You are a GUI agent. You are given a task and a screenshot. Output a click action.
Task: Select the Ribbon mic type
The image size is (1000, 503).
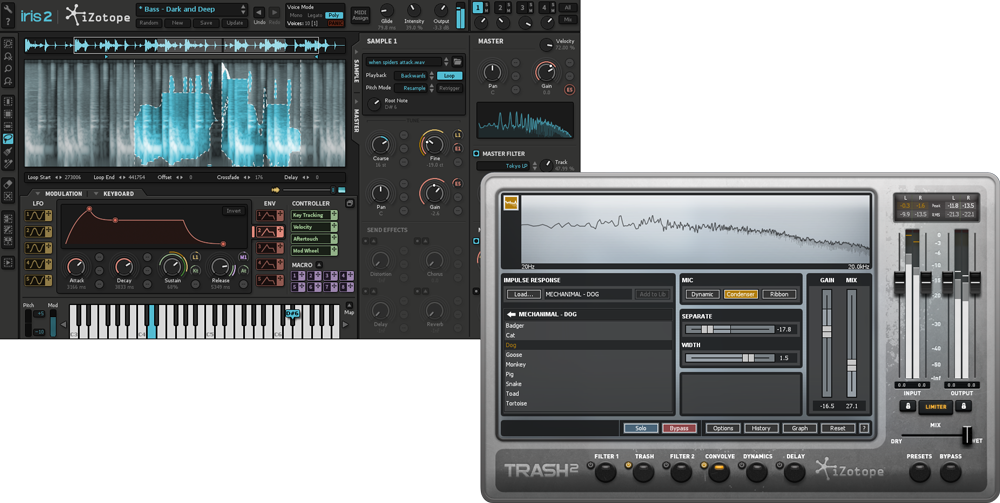tap(779, 295)
